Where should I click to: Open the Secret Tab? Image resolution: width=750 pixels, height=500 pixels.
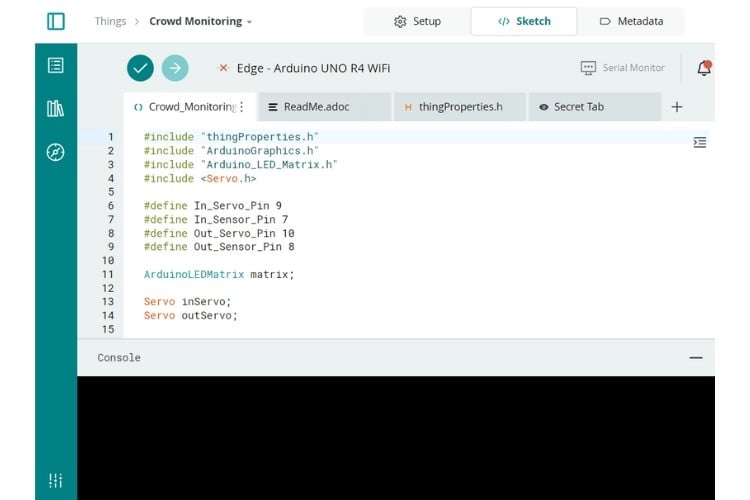595,107
